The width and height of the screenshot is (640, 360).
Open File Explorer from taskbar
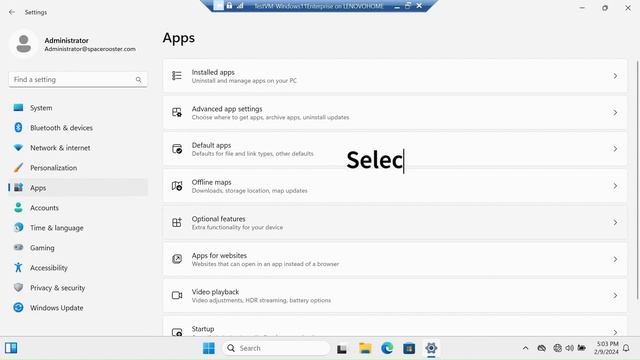[x=365, y=348]
